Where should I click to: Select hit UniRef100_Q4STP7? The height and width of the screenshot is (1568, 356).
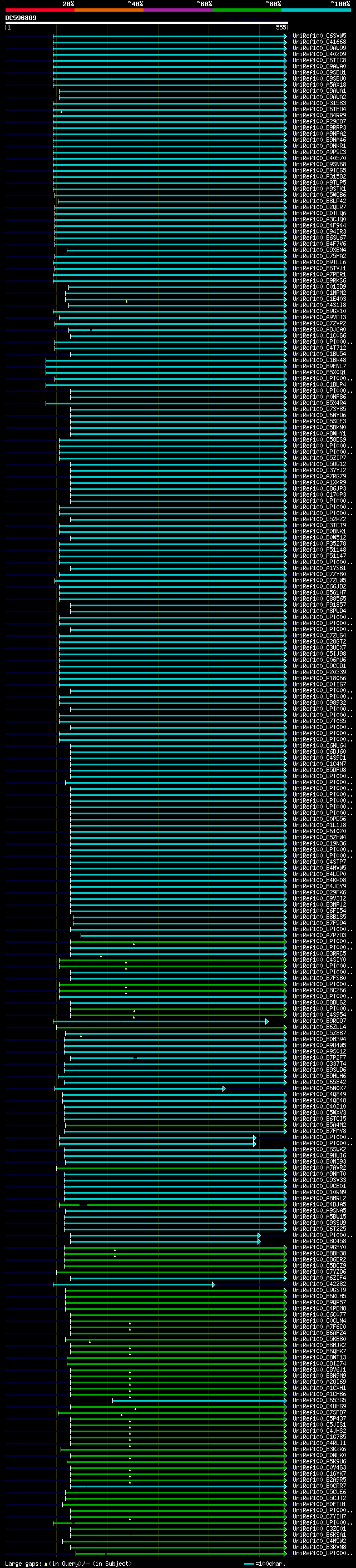(x=319, y=861)
